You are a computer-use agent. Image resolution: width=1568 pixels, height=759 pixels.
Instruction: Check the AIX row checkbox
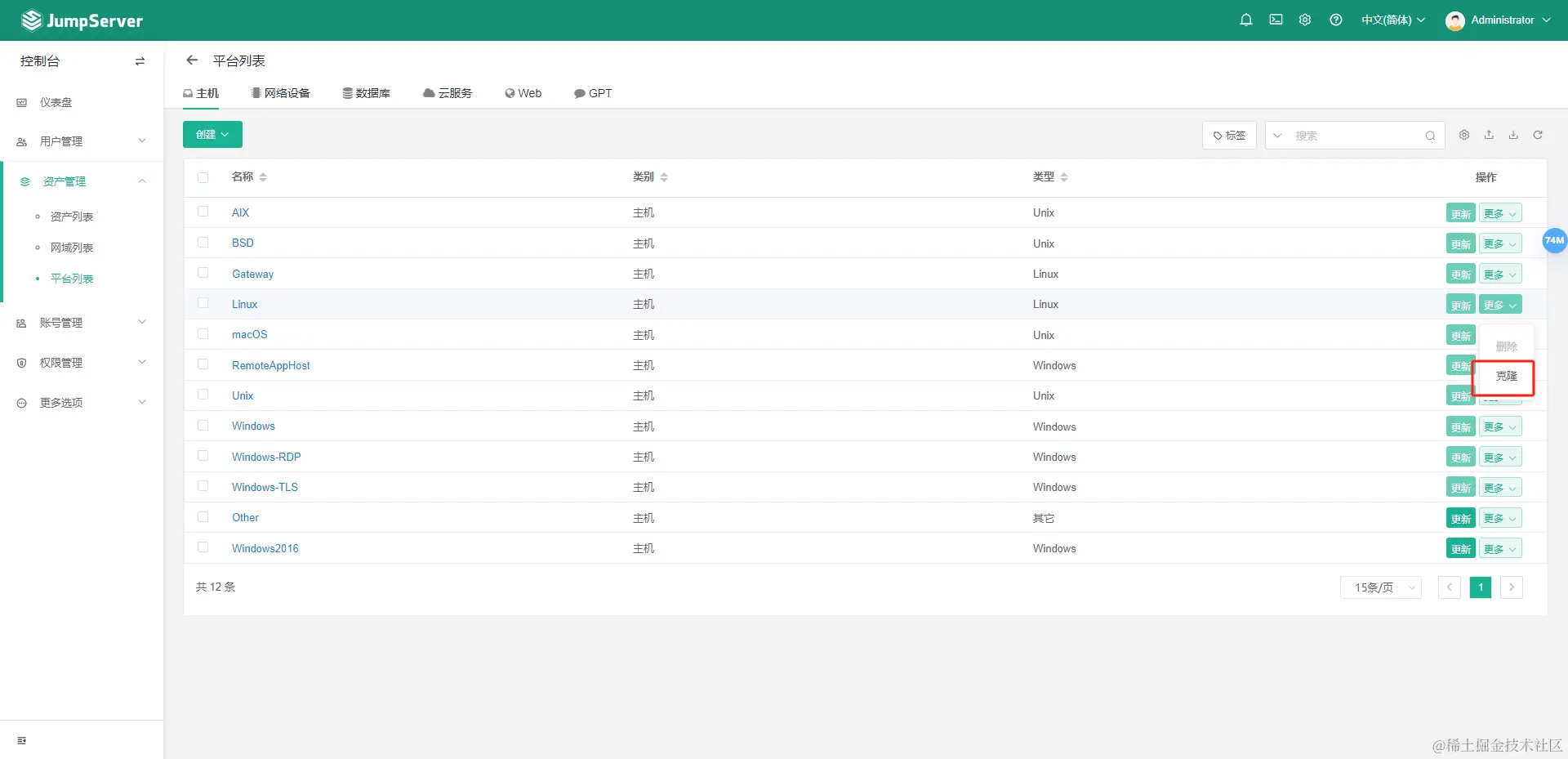point(203,212)
